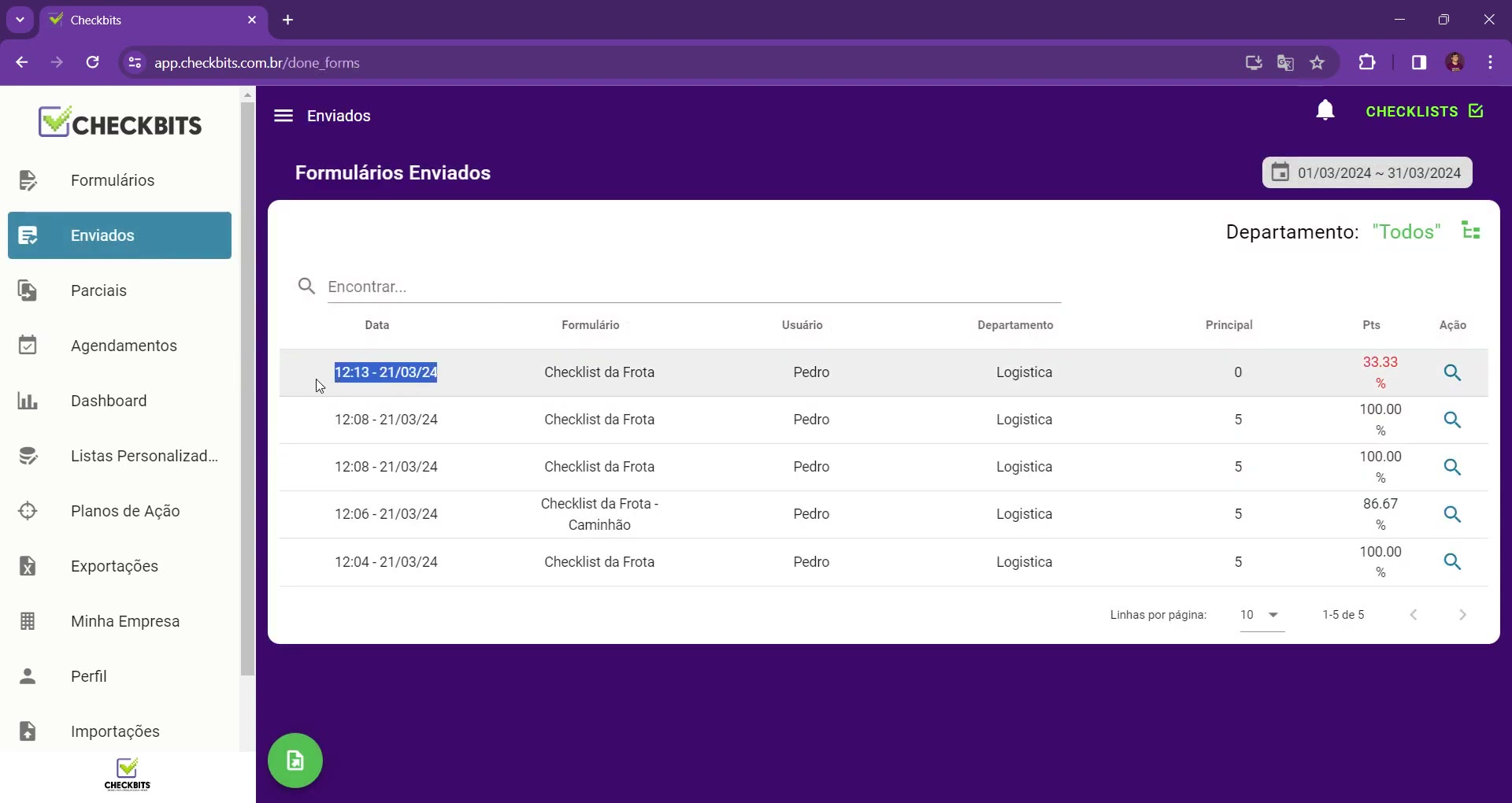Open the date range picker 01/03/2024 ~ 31/03/2024
Screen dimensions: 1512x803
click(x=1367, y=173)
